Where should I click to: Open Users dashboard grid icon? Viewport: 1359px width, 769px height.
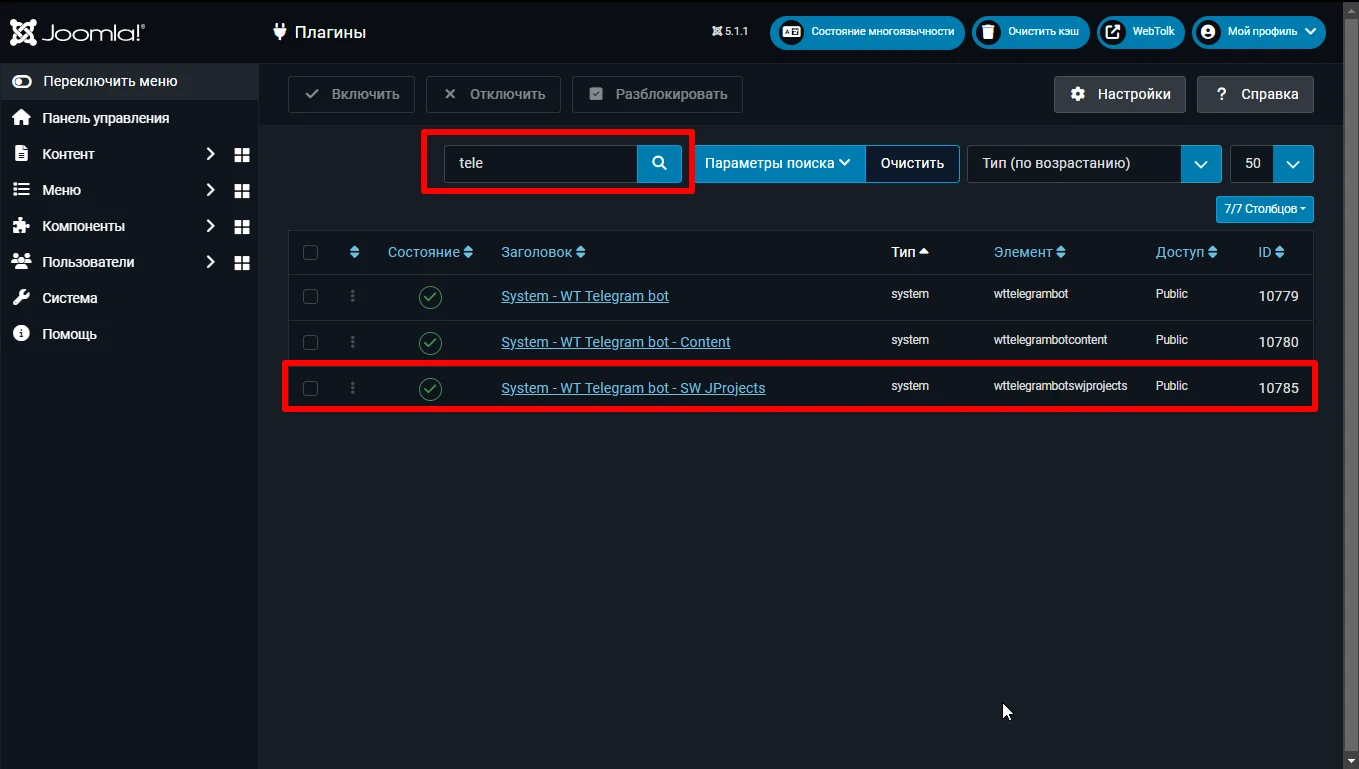click(241, 263)
